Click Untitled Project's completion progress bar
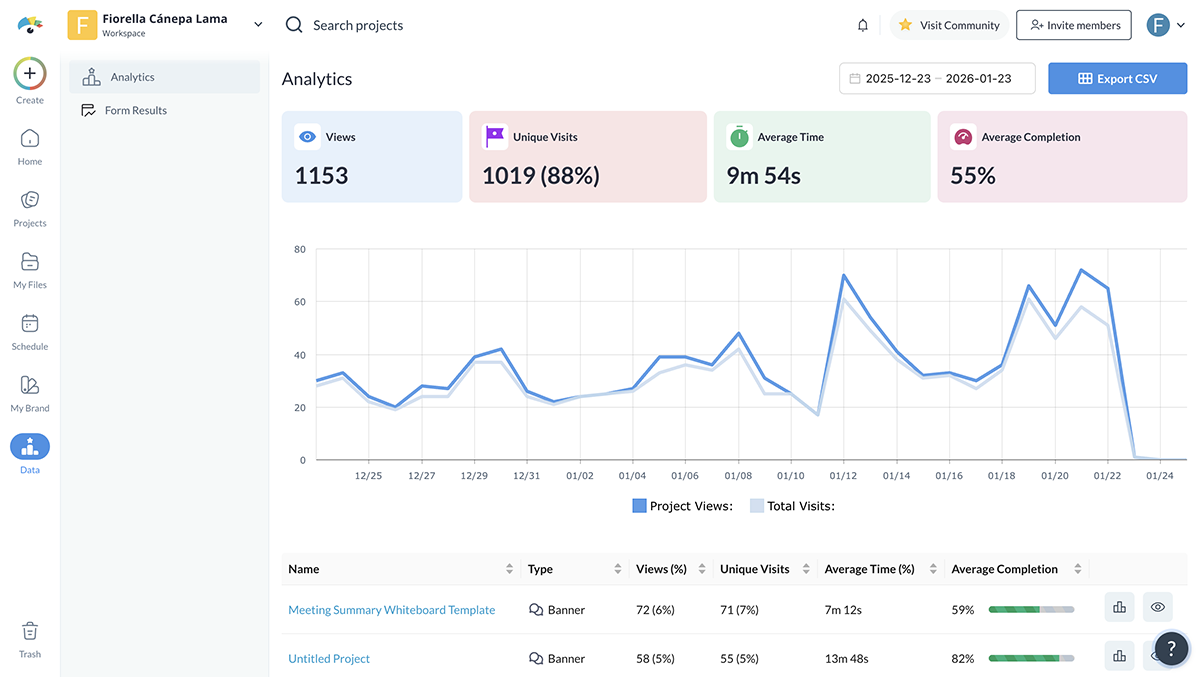The height and width of the screenshot is (677, 1200). coord(1030,658)
